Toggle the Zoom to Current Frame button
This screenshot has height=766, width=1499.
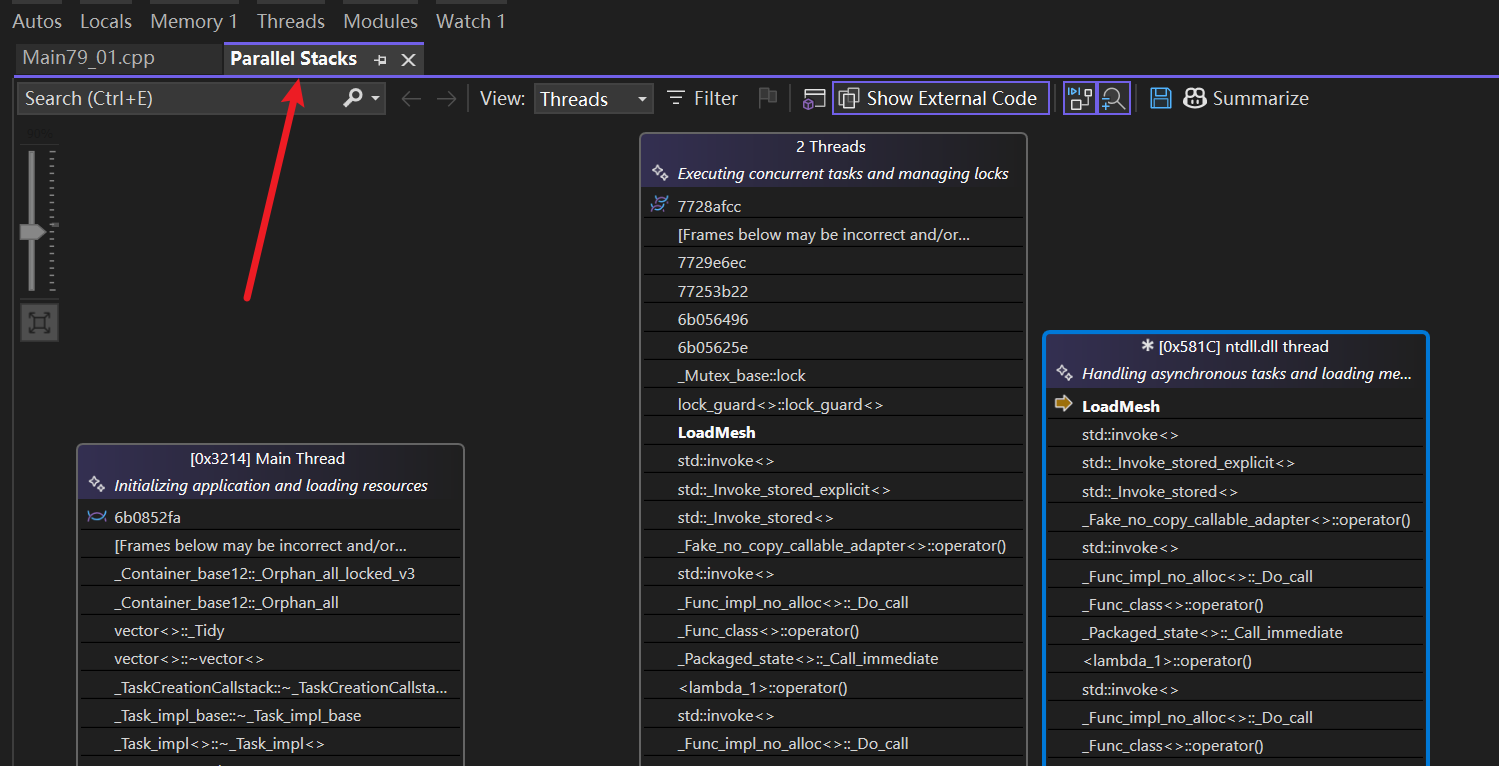1113,98
